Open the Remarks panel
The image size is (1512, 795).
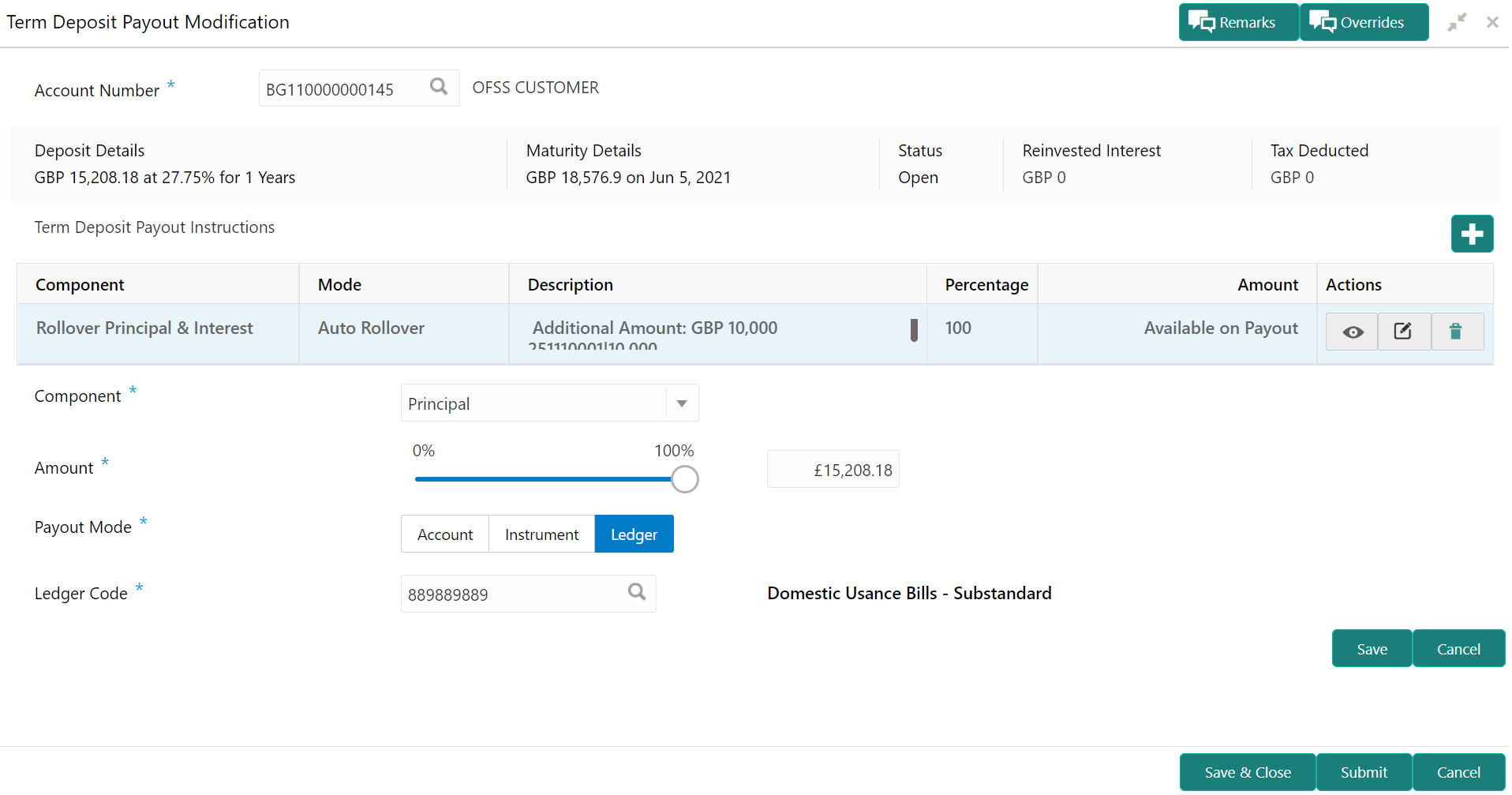coord(1237,22)
